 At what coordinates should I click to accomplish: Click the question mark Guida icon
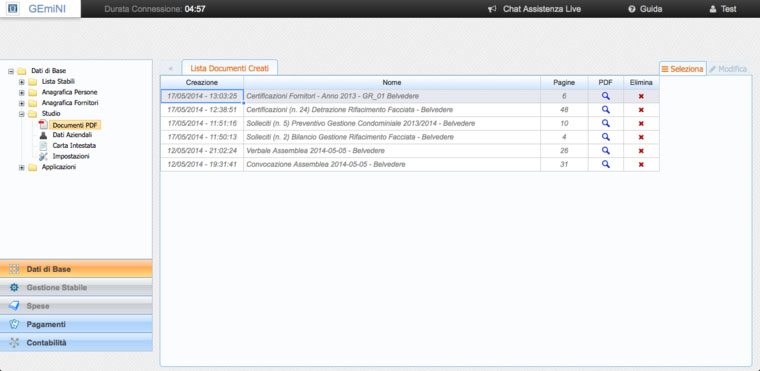click(x=632, y=9)
